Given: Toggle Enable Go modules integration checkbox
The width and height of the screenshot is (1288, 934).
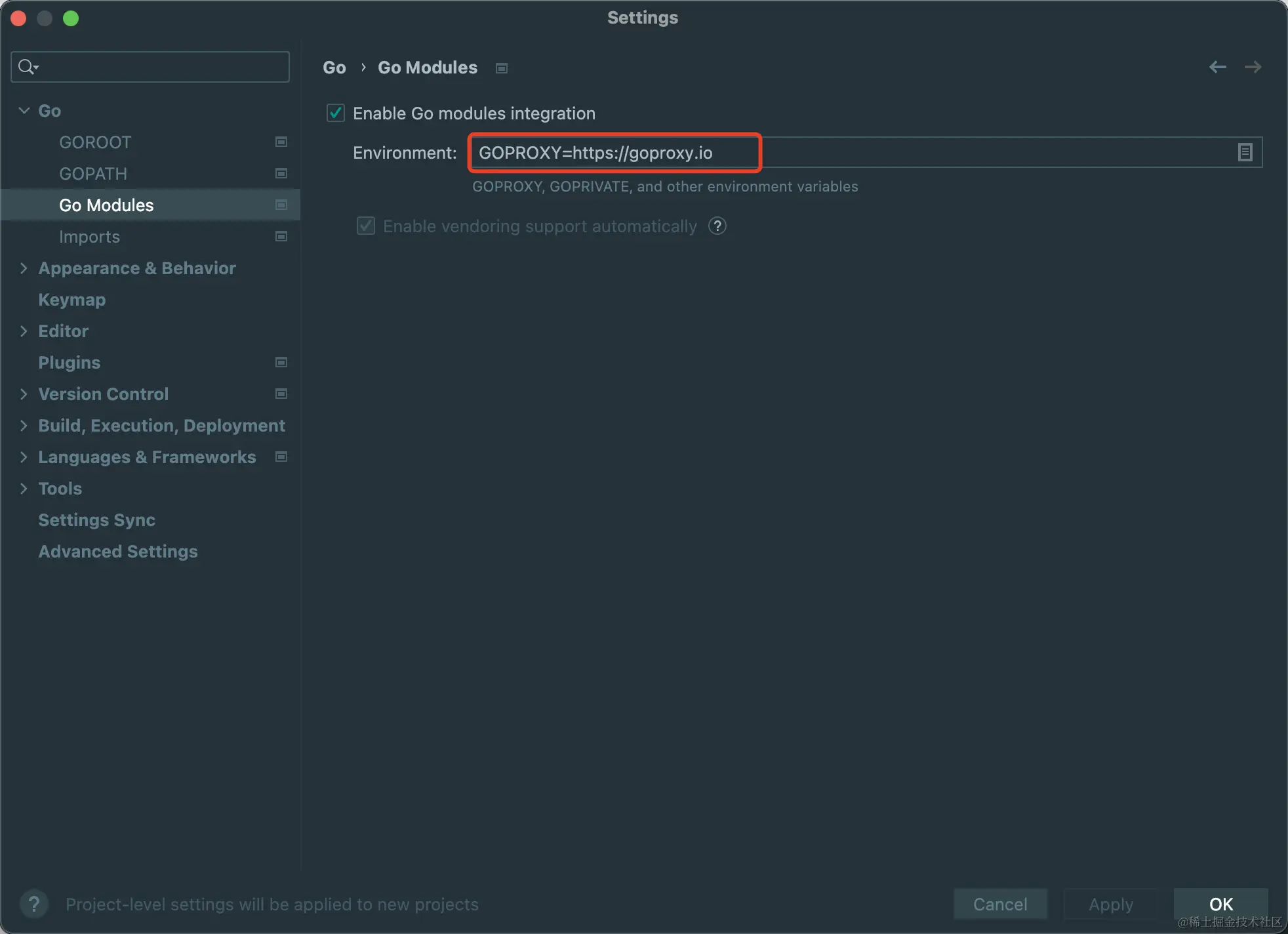Looking at the screenshot, I should click(336, 113).
